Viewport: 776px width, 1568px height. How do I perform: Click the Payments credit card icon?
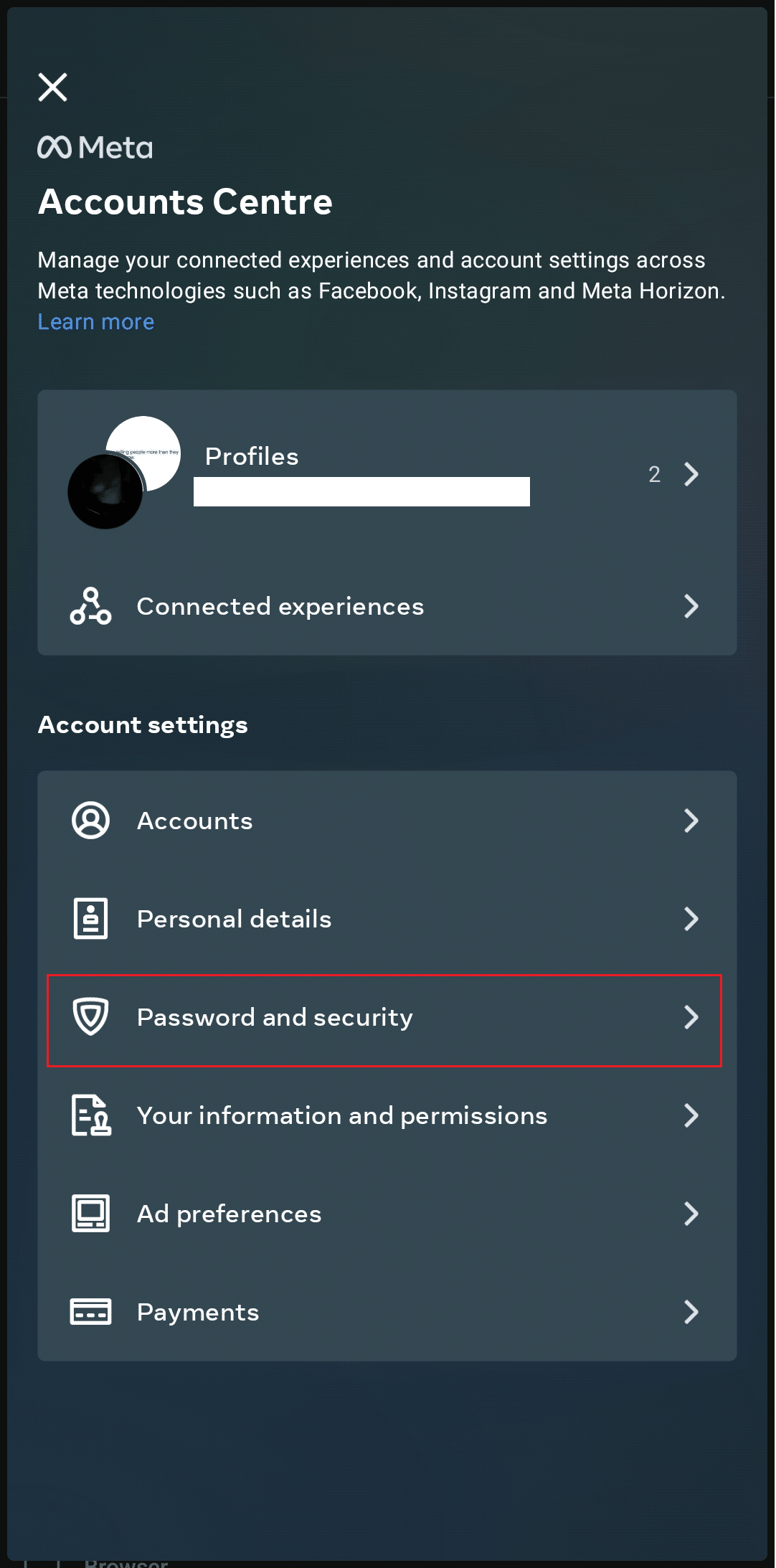[90, 1312]
